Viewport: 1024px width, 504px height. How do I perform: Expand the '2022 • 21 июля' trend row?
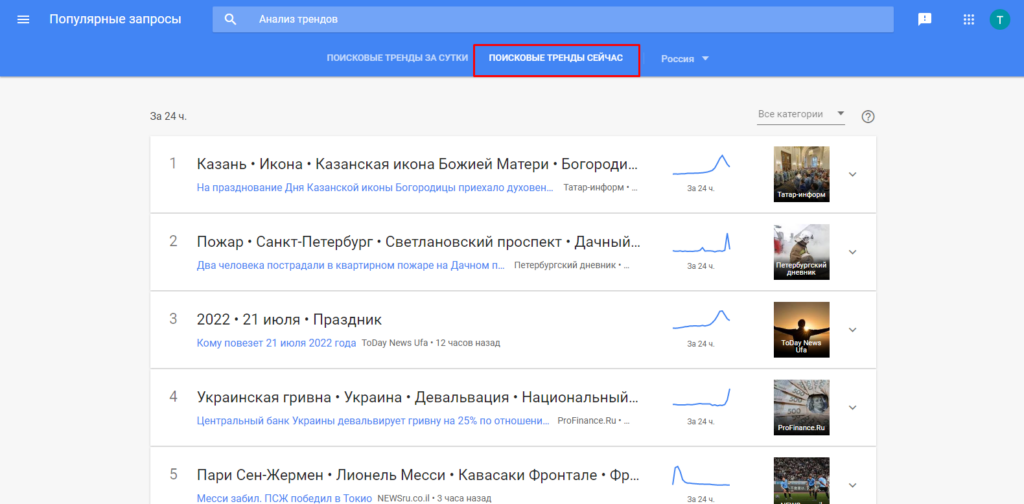tap(852, 330)
